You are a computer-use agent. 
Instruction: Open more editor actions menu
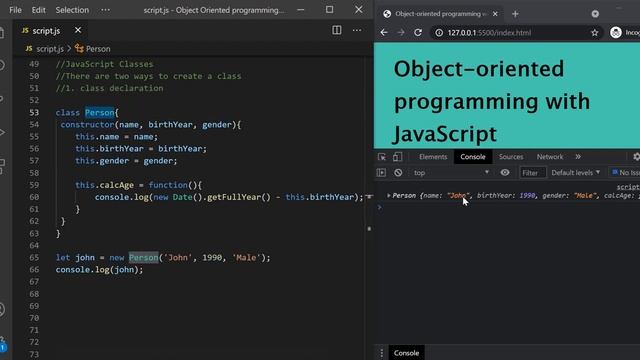357,30
